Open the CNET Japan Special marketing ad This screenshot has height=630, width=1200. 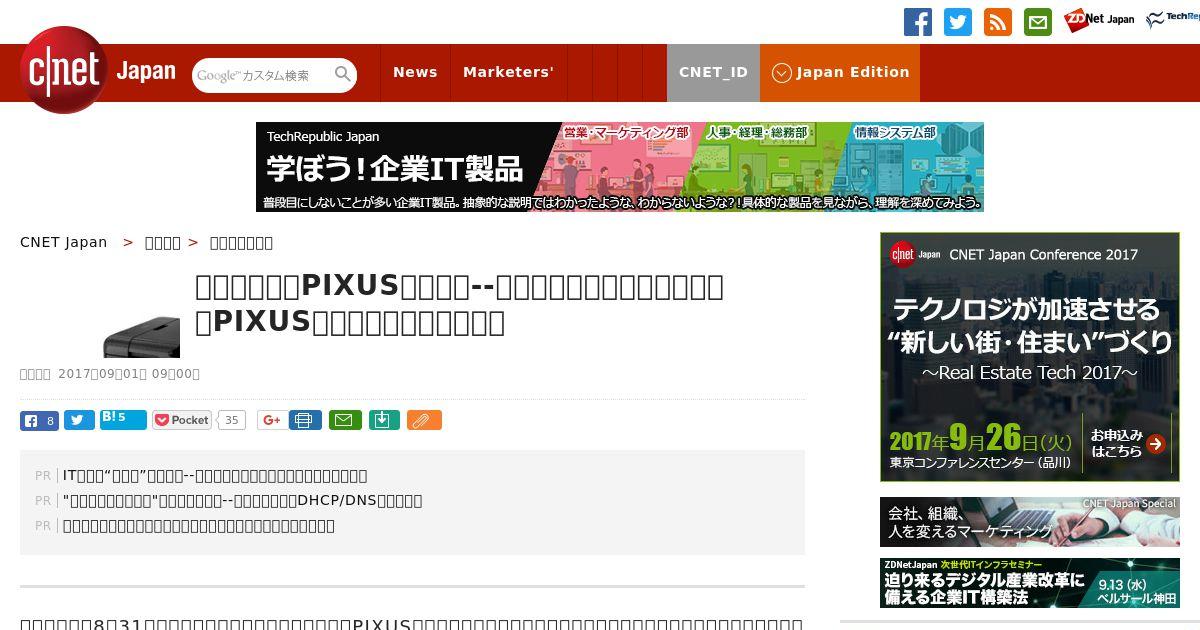pos(1030,522)
